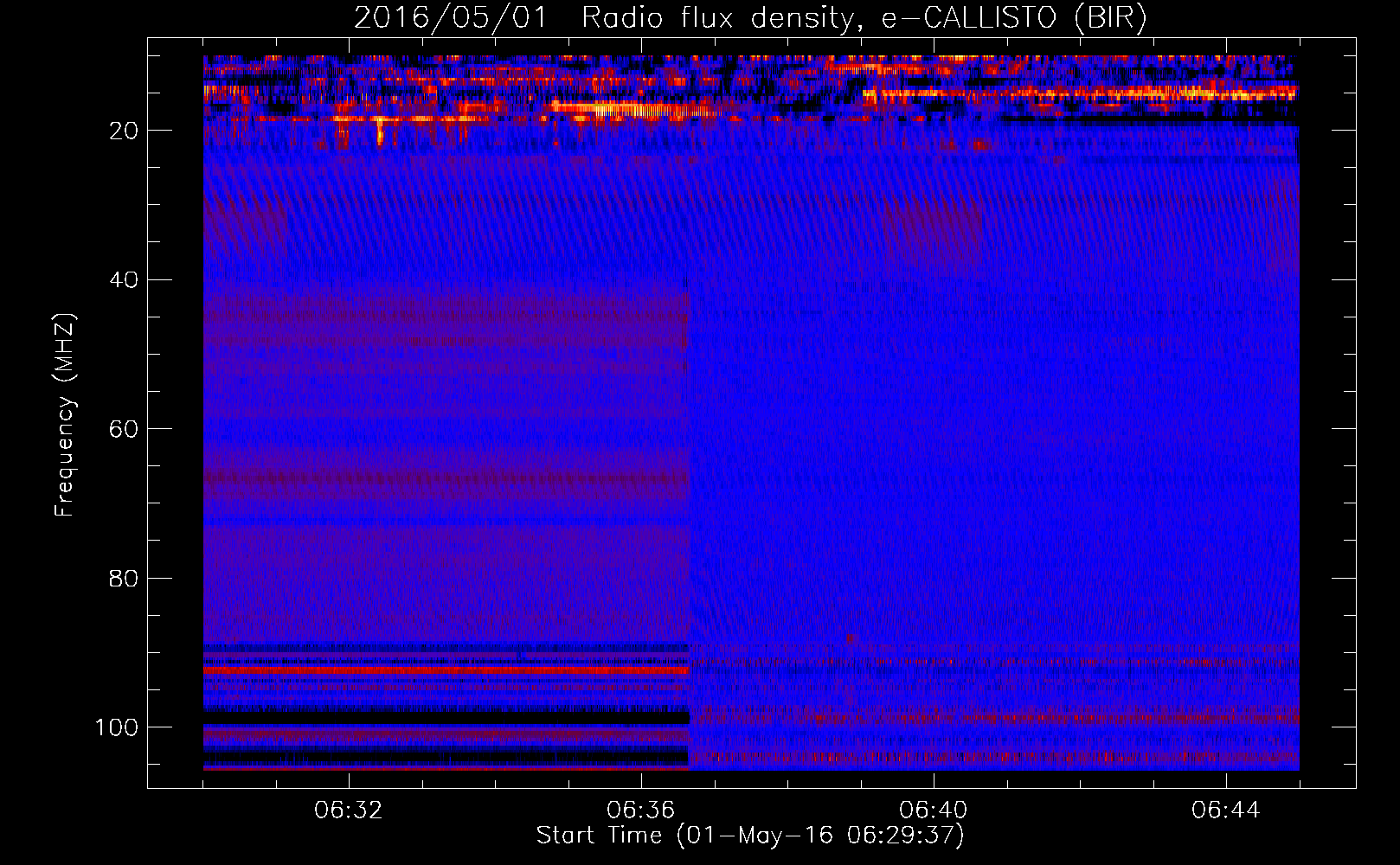Click the 'Frequency (MHZ)' axis label
This screenshot has height=865, width=1400.
[x=65, y=414]
